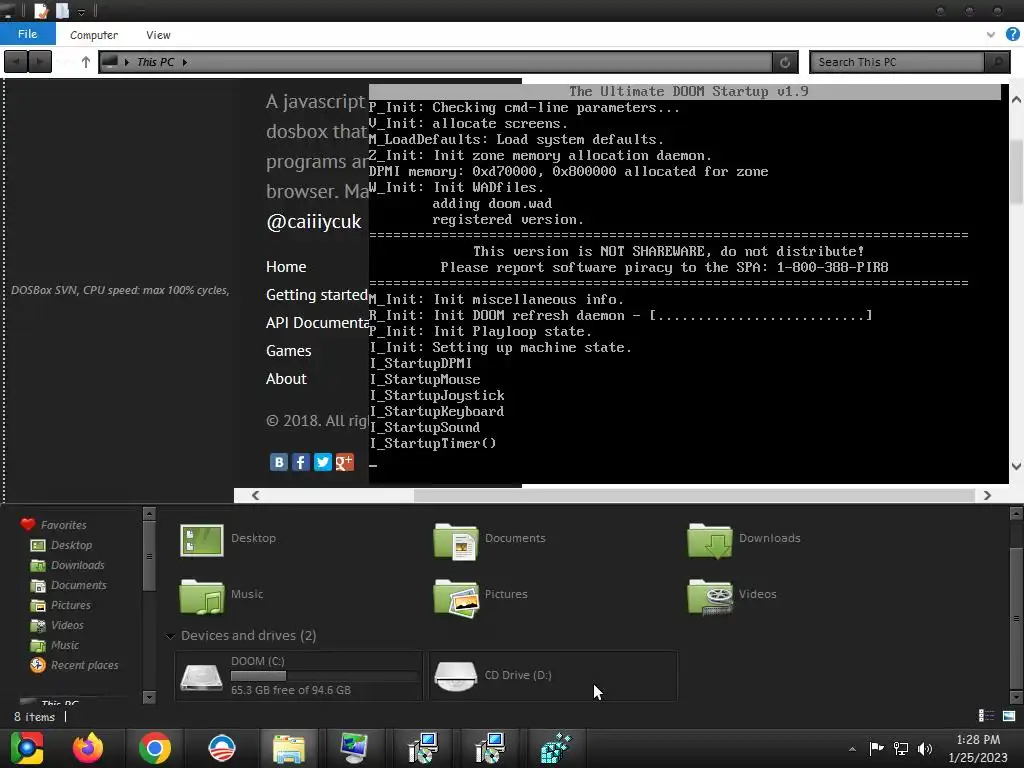1024x768 pixels.
Task: Expand the ribbon with the chevron
Action: point(991,35)
